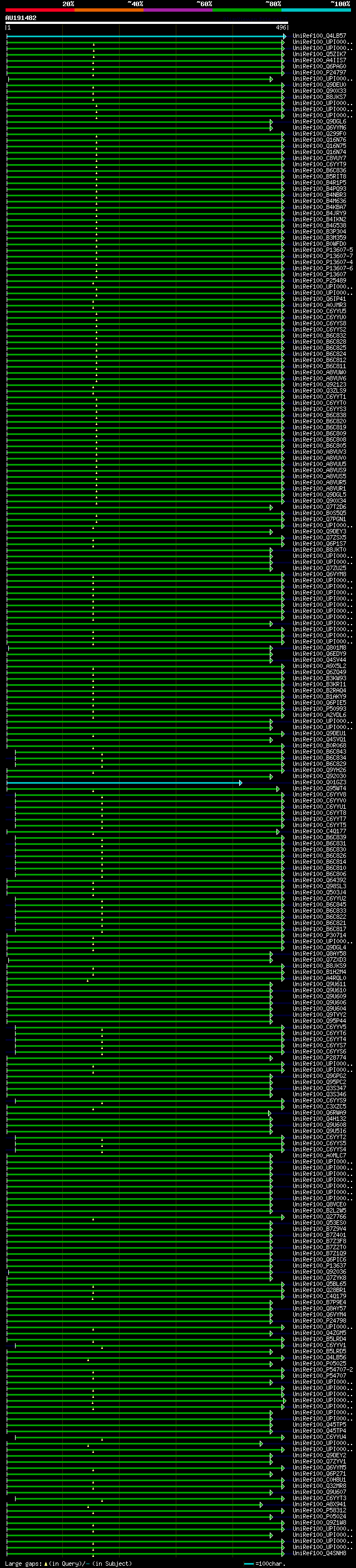
Task: Select label UniRef100_P13607-5
Action: coord(323,250)
